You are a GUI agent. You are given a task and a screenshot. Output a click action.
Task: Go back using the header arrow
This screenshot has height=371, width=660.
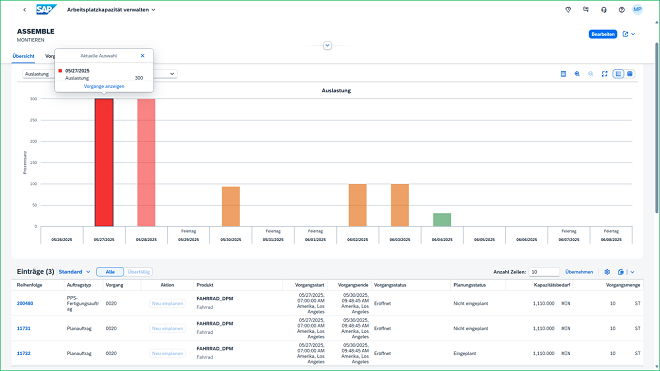pyautogui.click(x=24, y=10)
